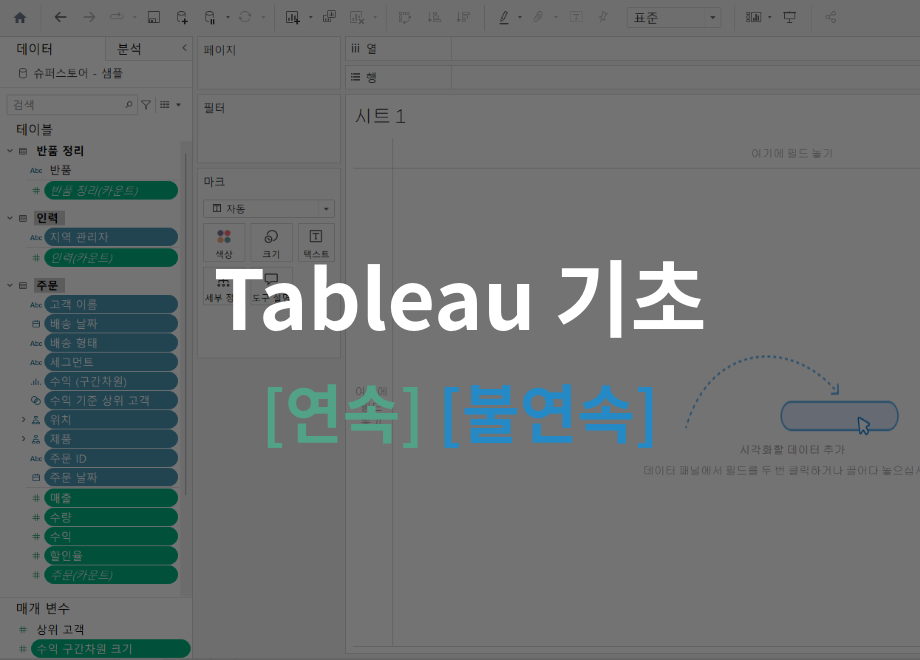Switch to the 분석 tab
The image size is (920, 660).
pos(129,49)
